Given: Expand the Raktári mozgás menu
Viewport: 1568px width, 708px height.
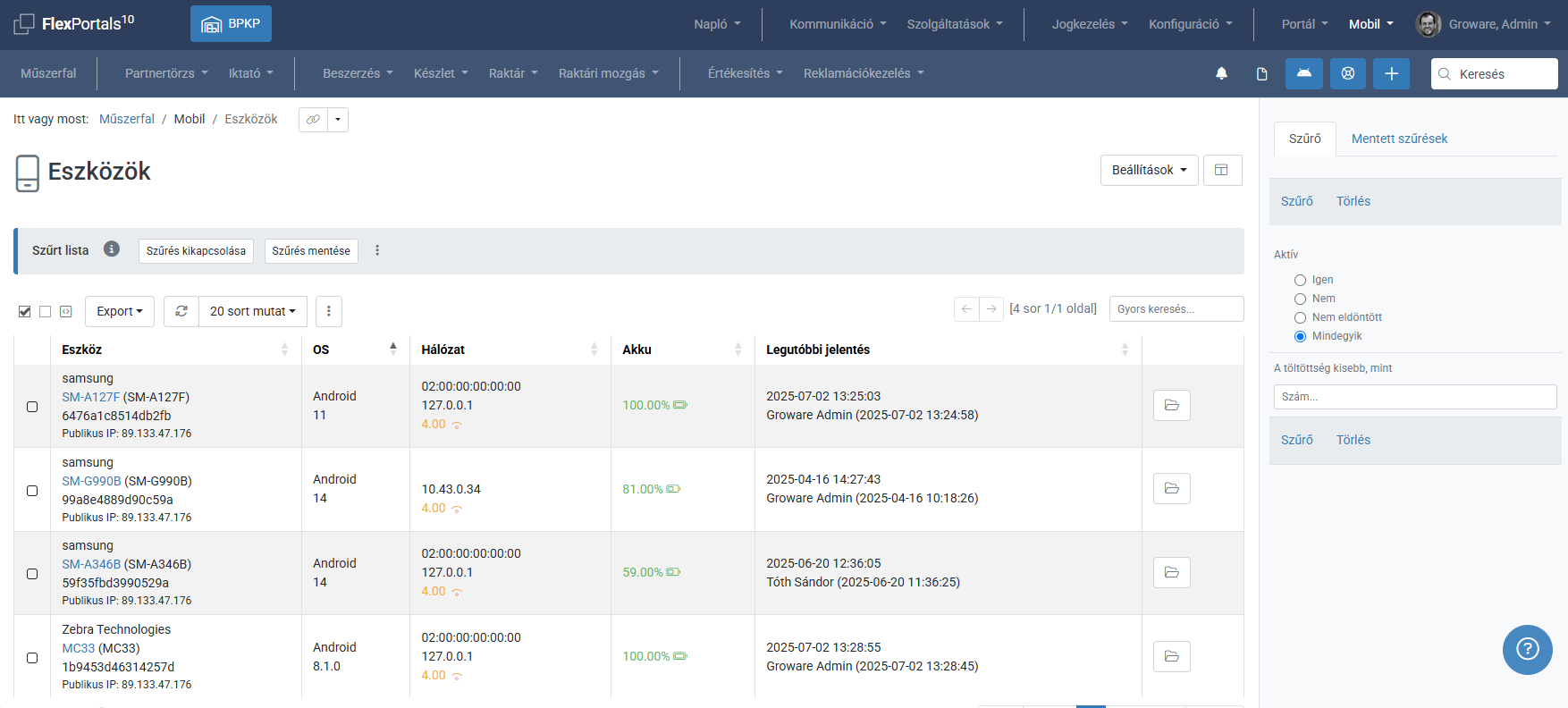Looking at the screenshot, I should tap(608, 73).
